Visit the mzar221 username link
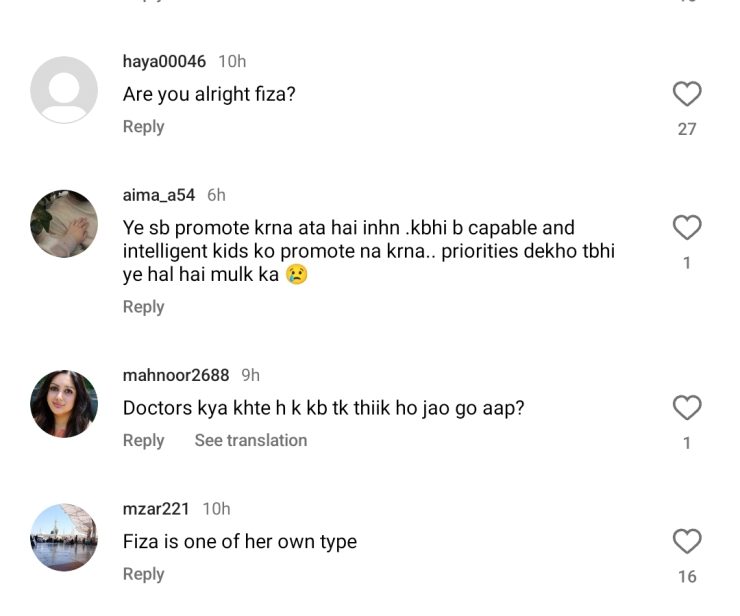 [x=156, y=509]
